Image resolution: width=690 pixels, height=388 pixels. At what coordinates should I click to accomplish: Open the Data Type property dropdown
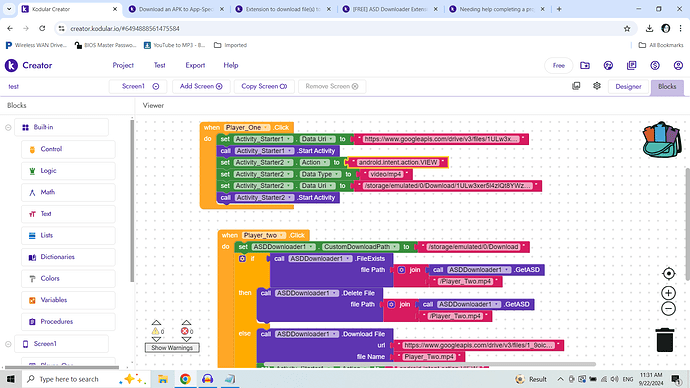[x=337, y=174]
